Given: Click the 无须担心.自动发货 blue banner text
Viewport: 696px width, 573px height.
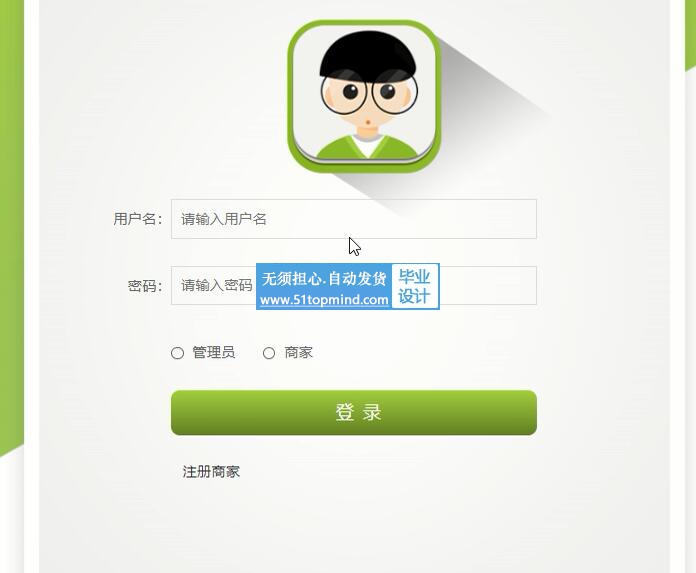Looking at the screenshot, I should (324, 279).
